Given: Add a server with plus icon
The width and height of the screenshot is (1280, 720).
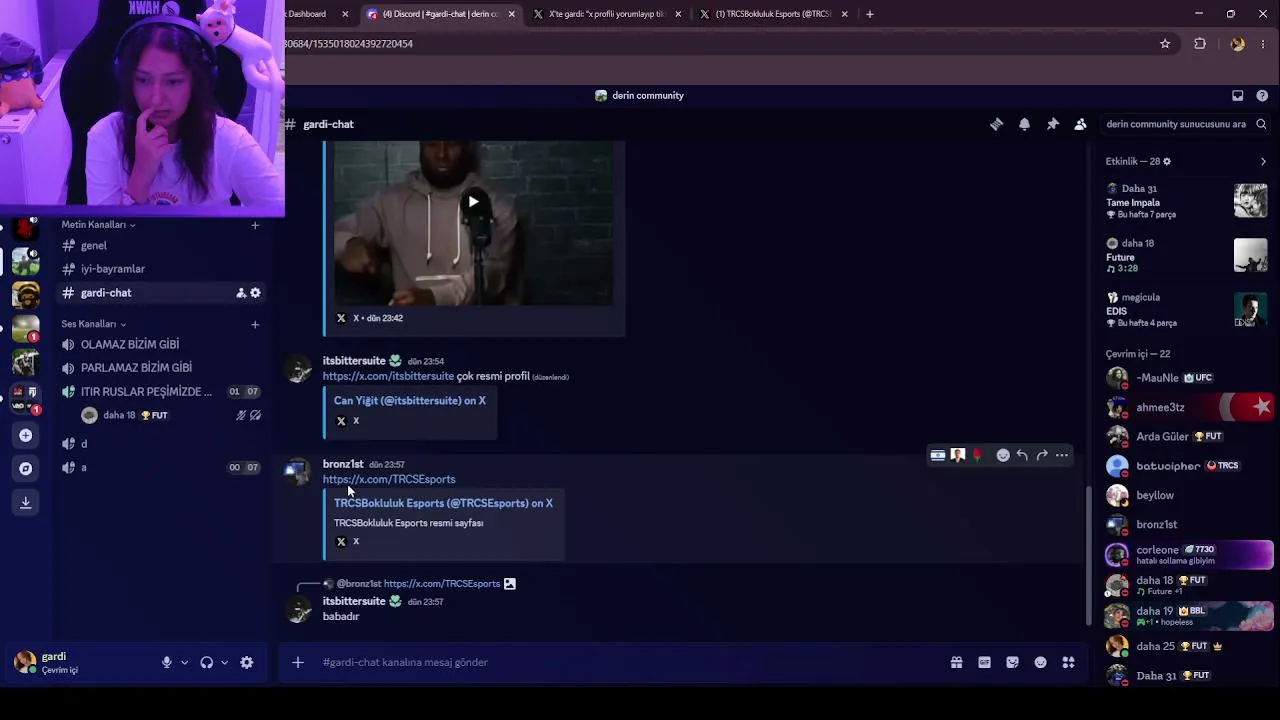Looking at the screenshot, I should [x=26, y=435].
